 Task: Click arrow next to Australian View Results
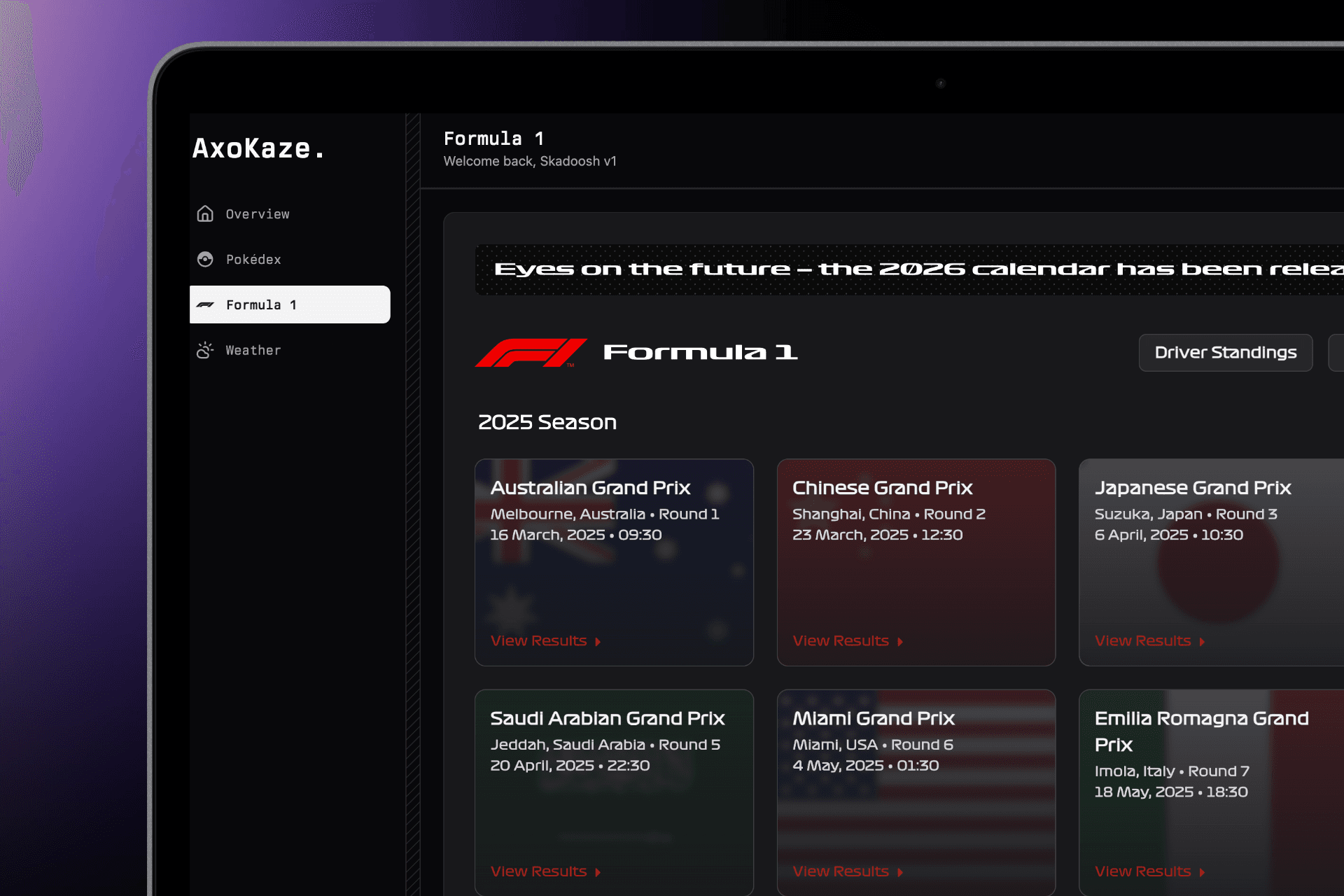pos(598,641)
